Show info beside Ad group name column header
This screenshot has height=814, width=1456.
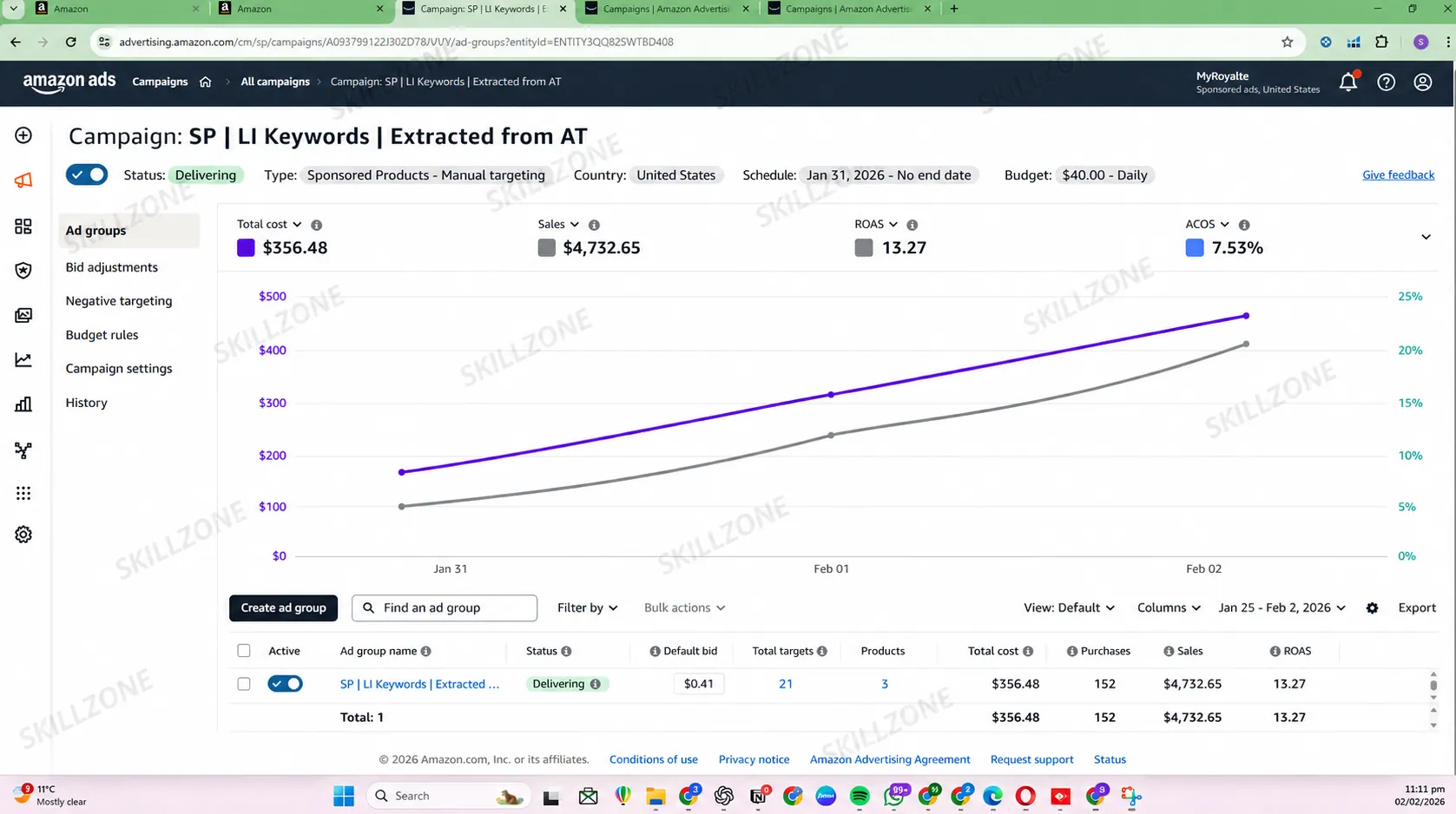pos(426,652)
